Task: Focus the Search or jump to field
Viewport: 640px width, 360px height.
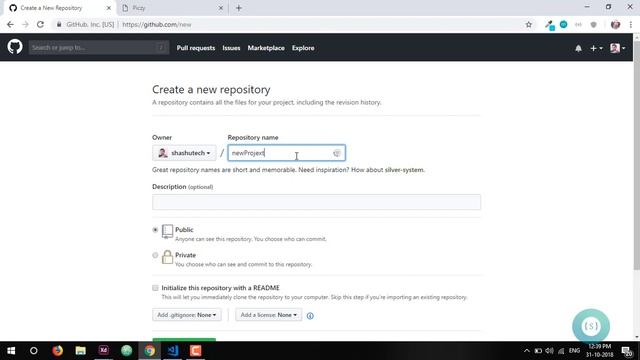Action: click(99, 47)
